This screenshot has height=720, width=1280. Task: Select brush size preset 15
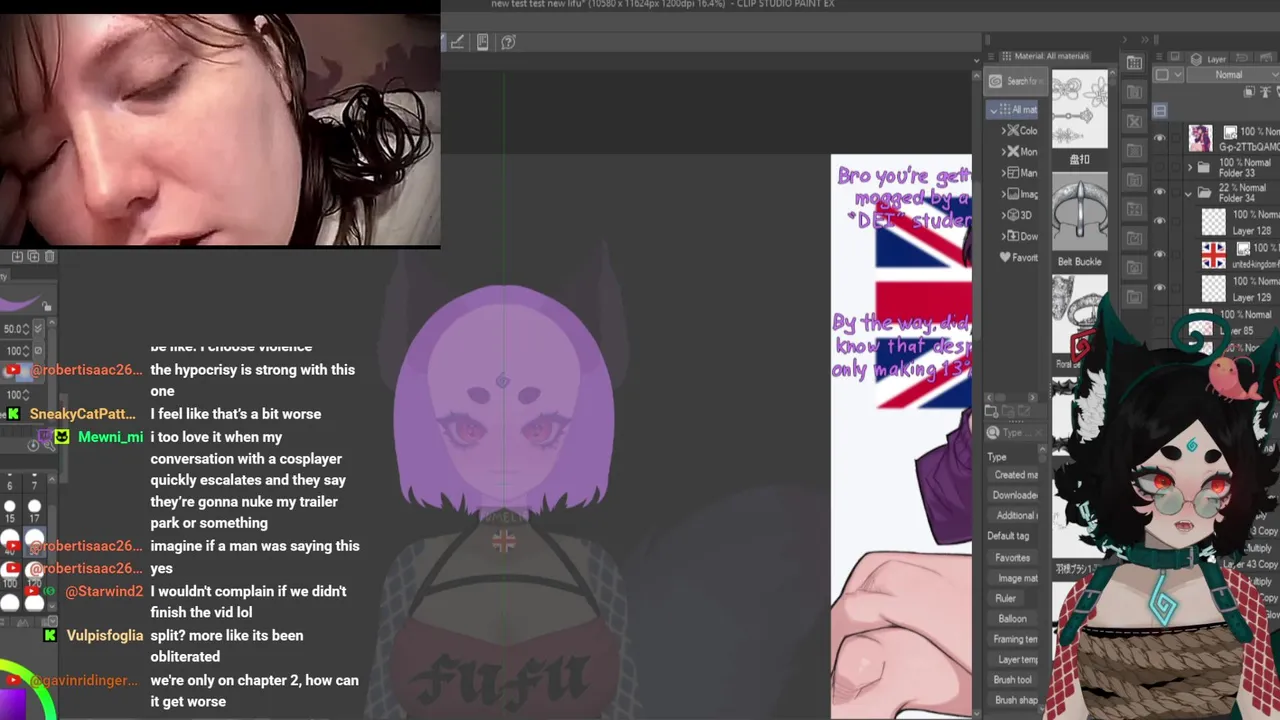[x=10, y=512]
